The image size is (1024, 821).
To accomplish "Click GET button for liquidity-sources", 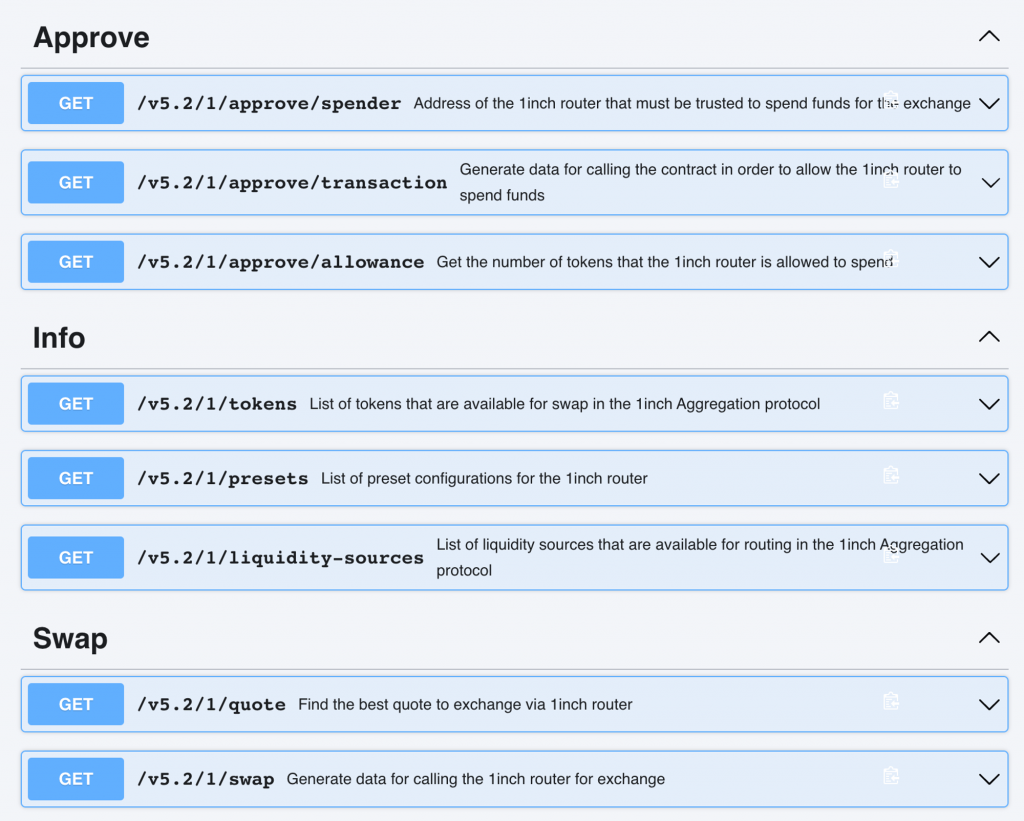I will point(76,558).
